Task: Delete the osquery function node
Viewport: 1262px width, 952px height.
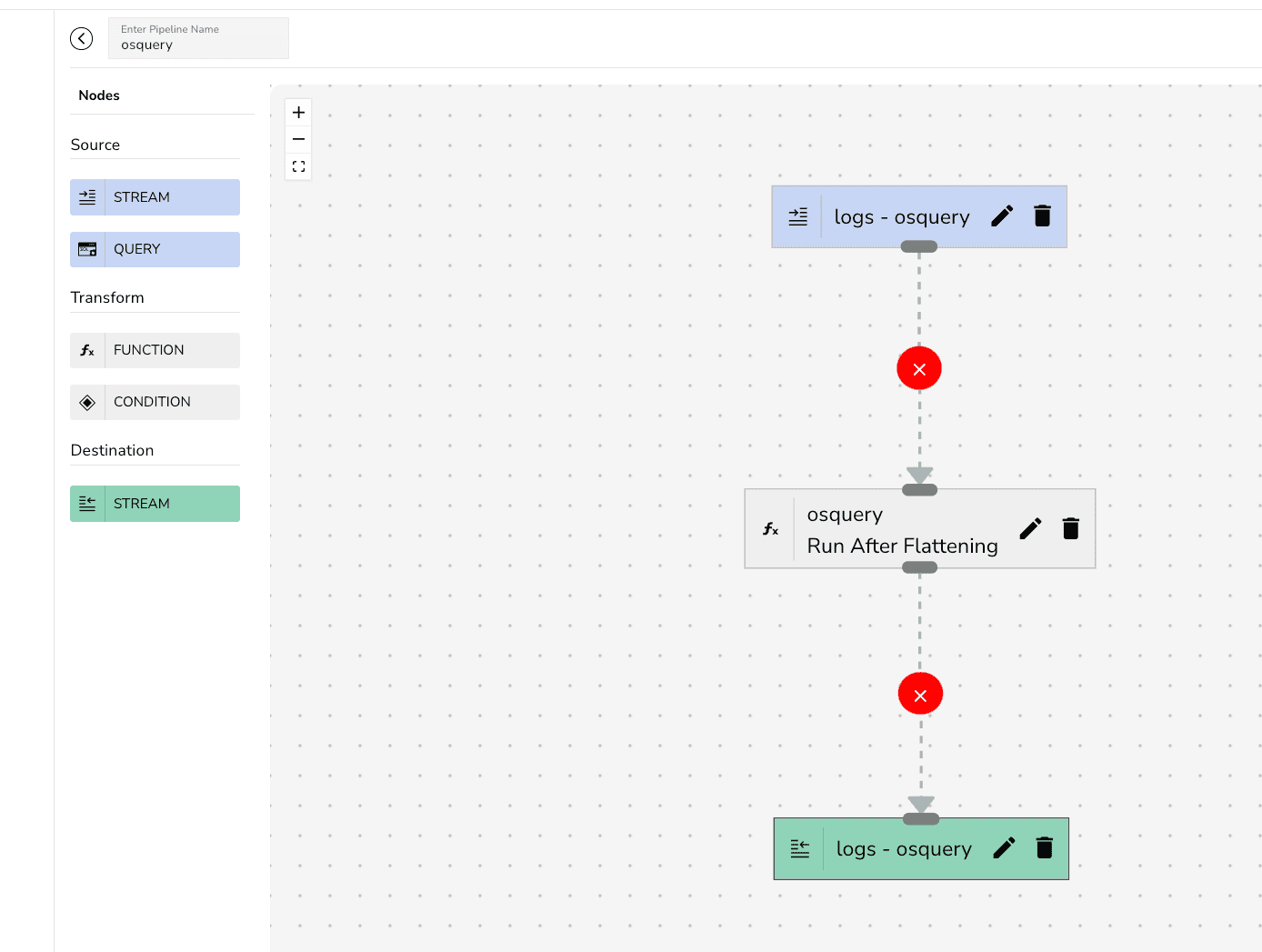Action: pyautogui.click(x=1071, y=529)
